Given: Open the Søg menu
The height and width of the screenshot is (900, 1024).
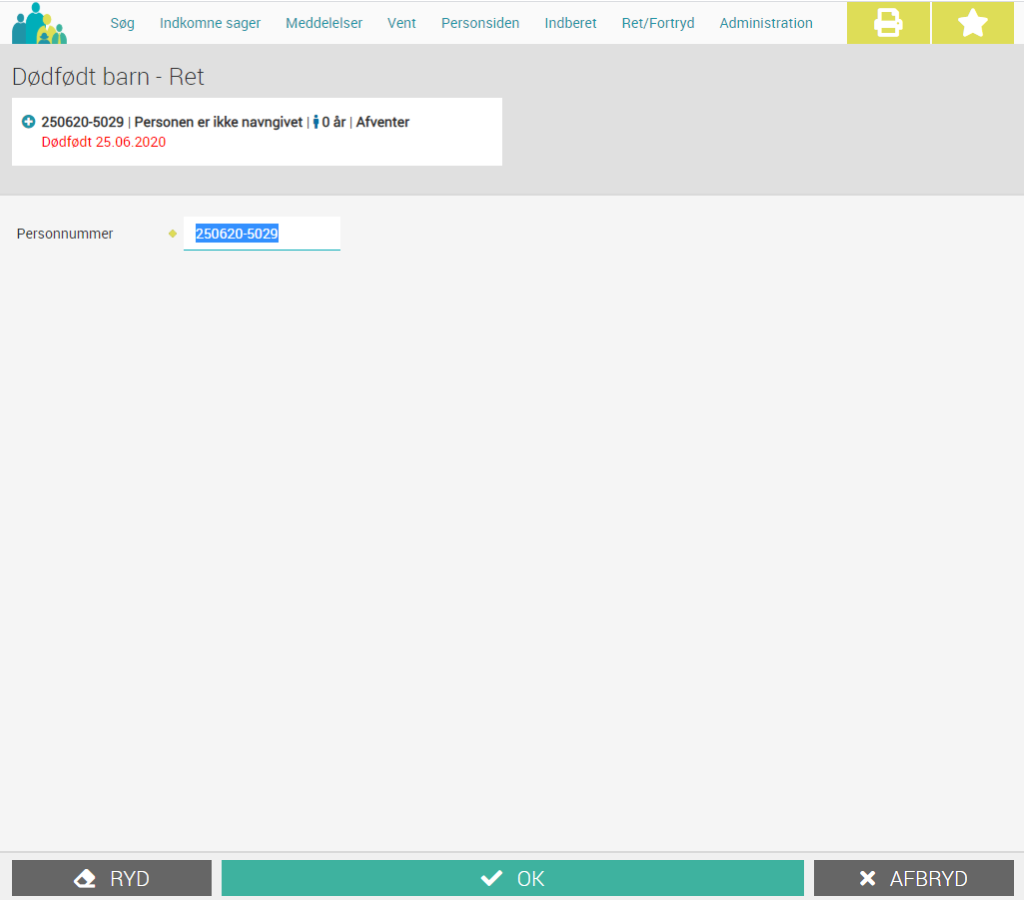Looking at the screenshot, I should [x=122, y=23].
